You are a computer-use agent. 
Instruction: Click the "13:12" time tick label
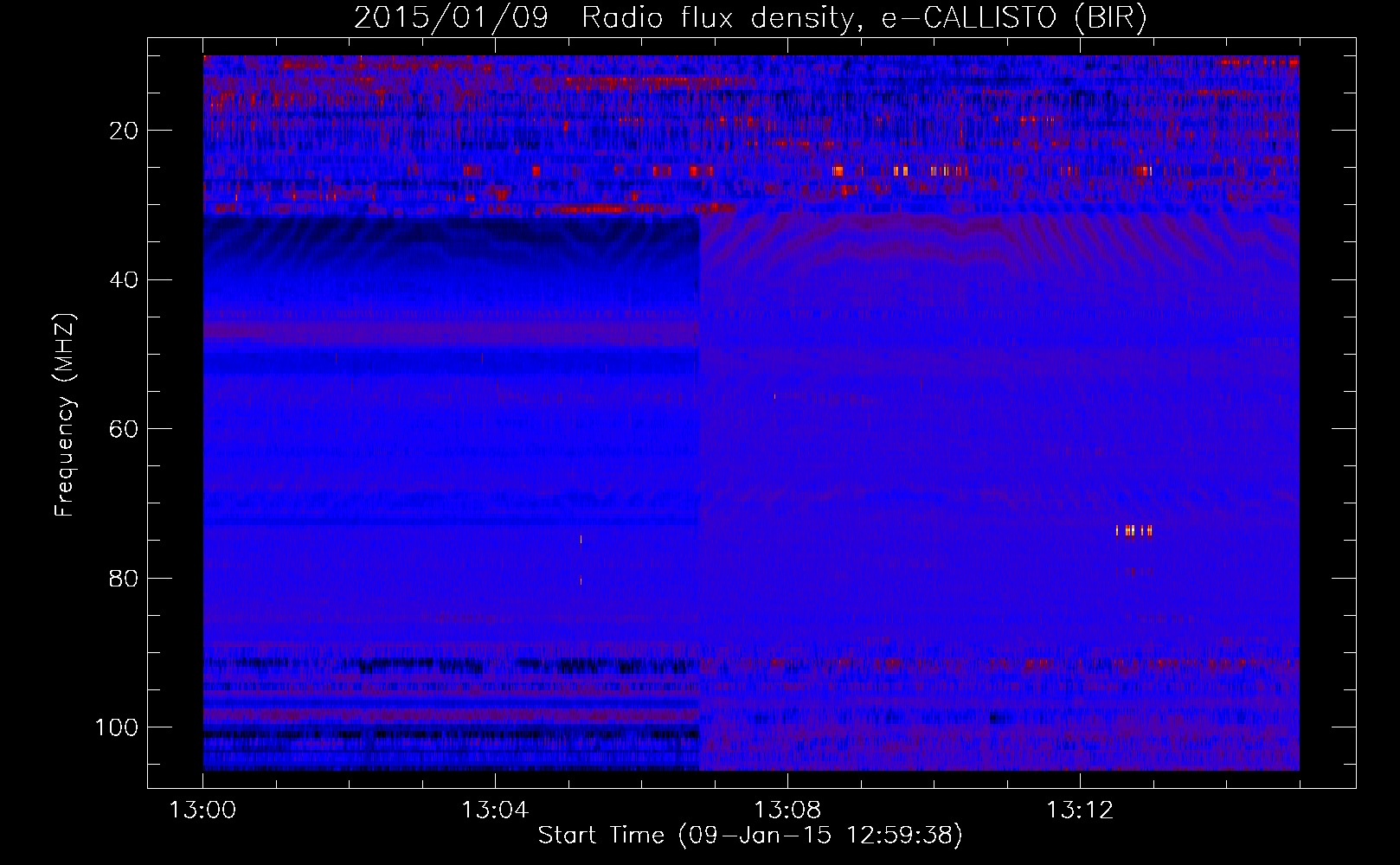point(1080,811)
